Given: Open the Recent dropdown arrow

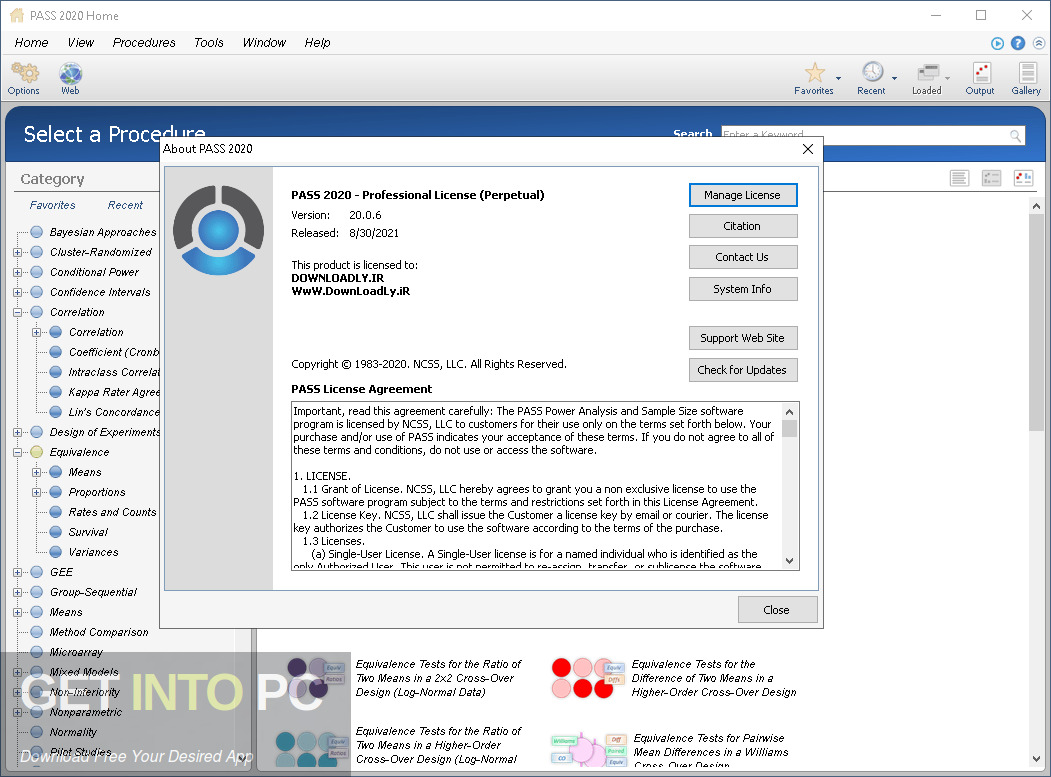Looking at the screenshot, I should (894, 78).
